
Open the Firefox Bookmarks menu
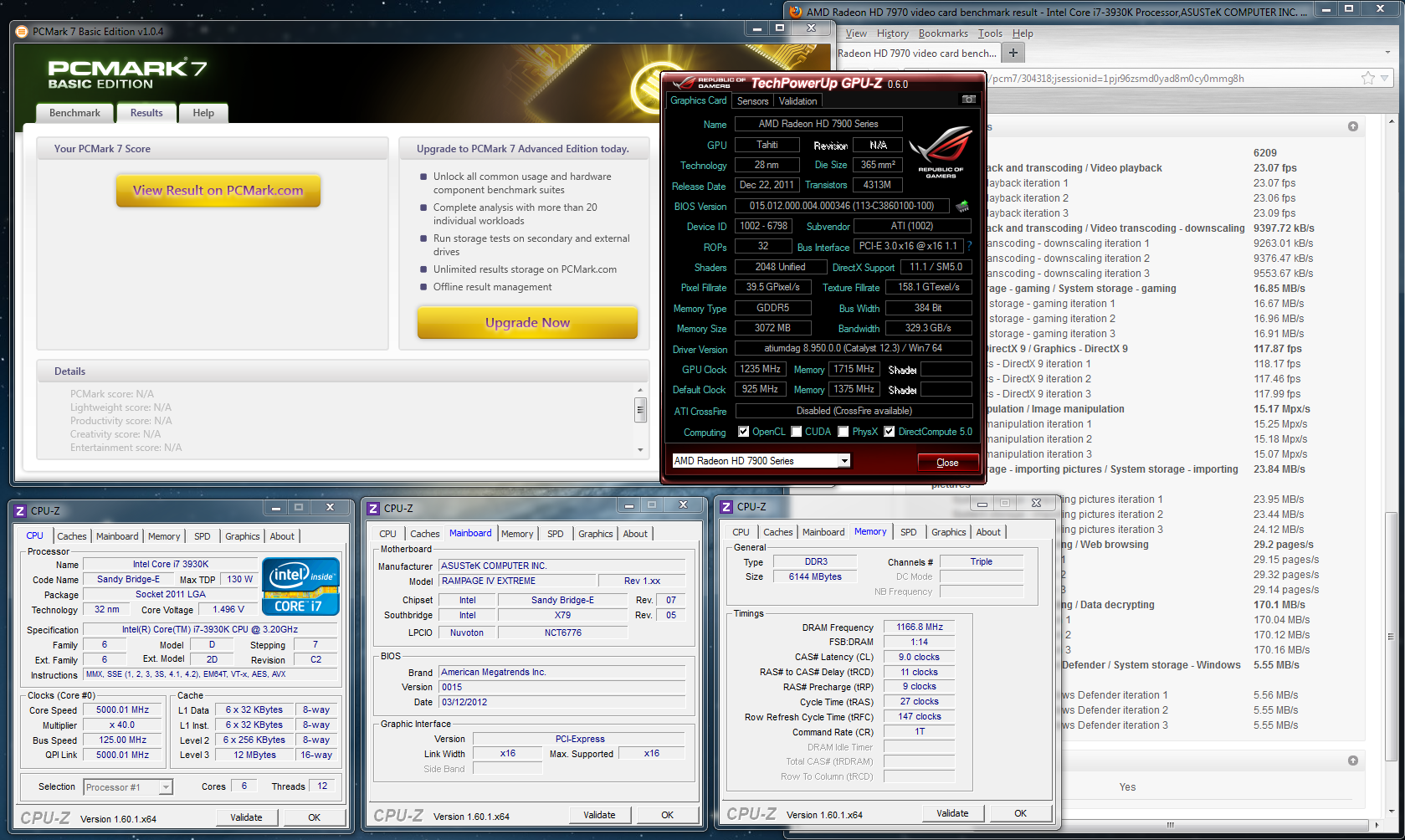tap(943, 33)
